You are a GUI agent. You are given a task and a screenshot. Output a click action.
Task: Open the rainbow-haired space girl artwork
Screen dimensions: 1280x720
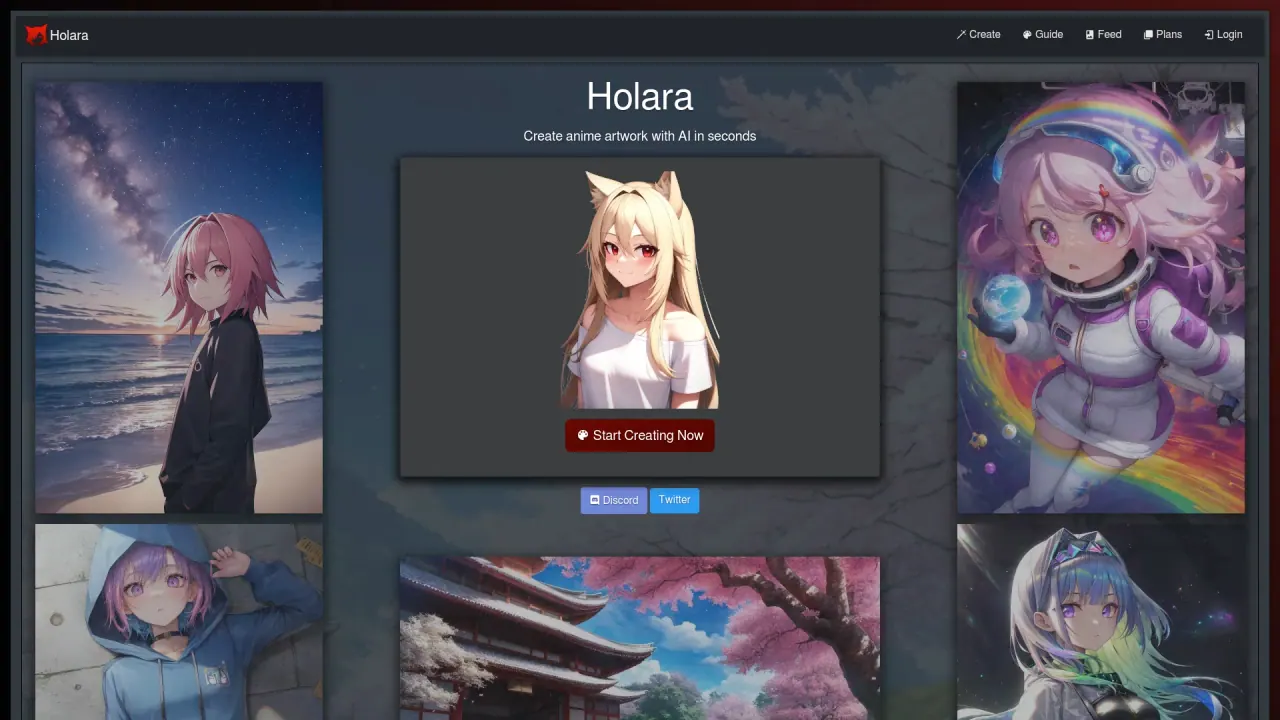(x=1101, y=622)
